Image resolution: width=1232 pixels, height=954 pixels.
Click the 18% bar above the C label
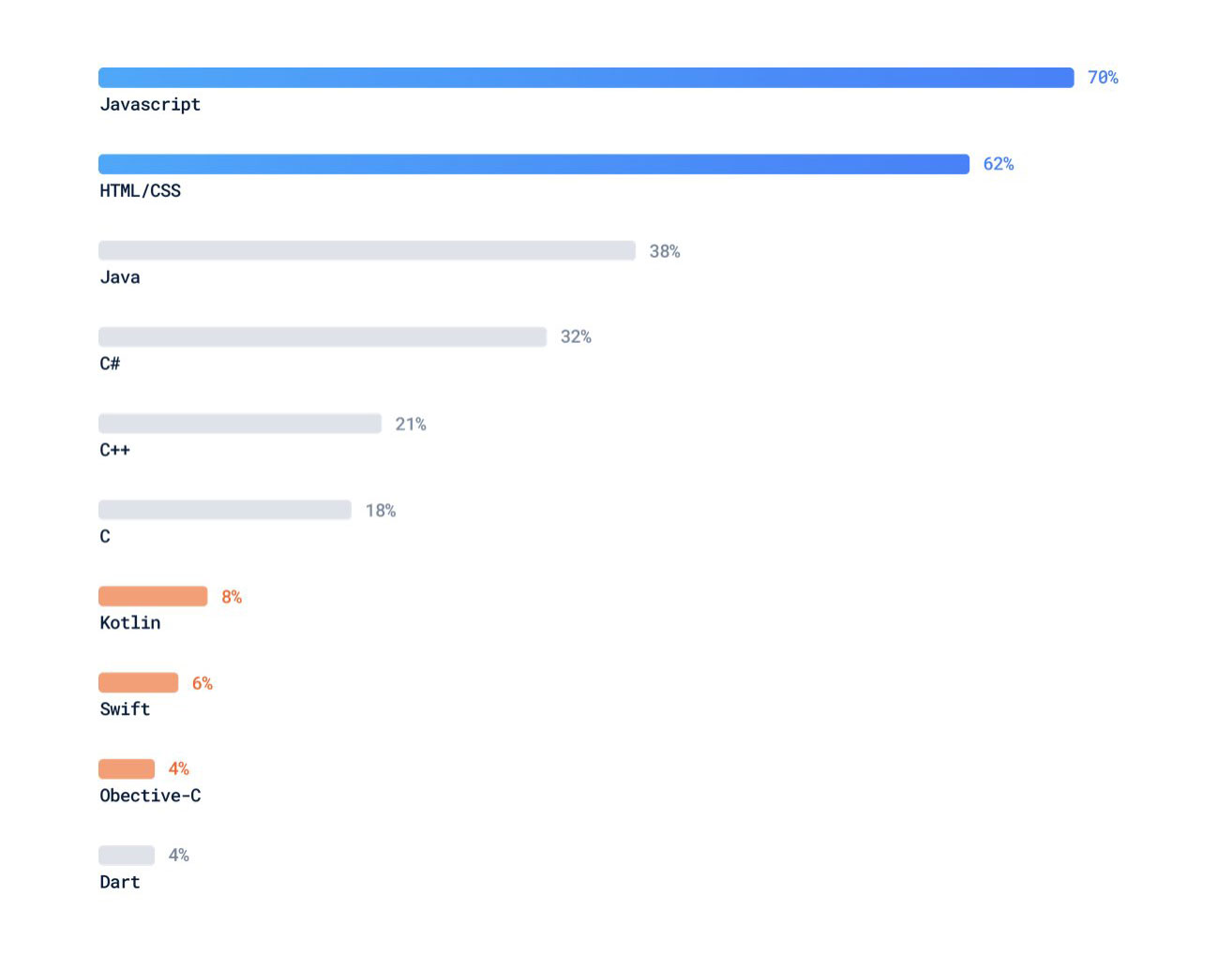(x=224, y=510)
